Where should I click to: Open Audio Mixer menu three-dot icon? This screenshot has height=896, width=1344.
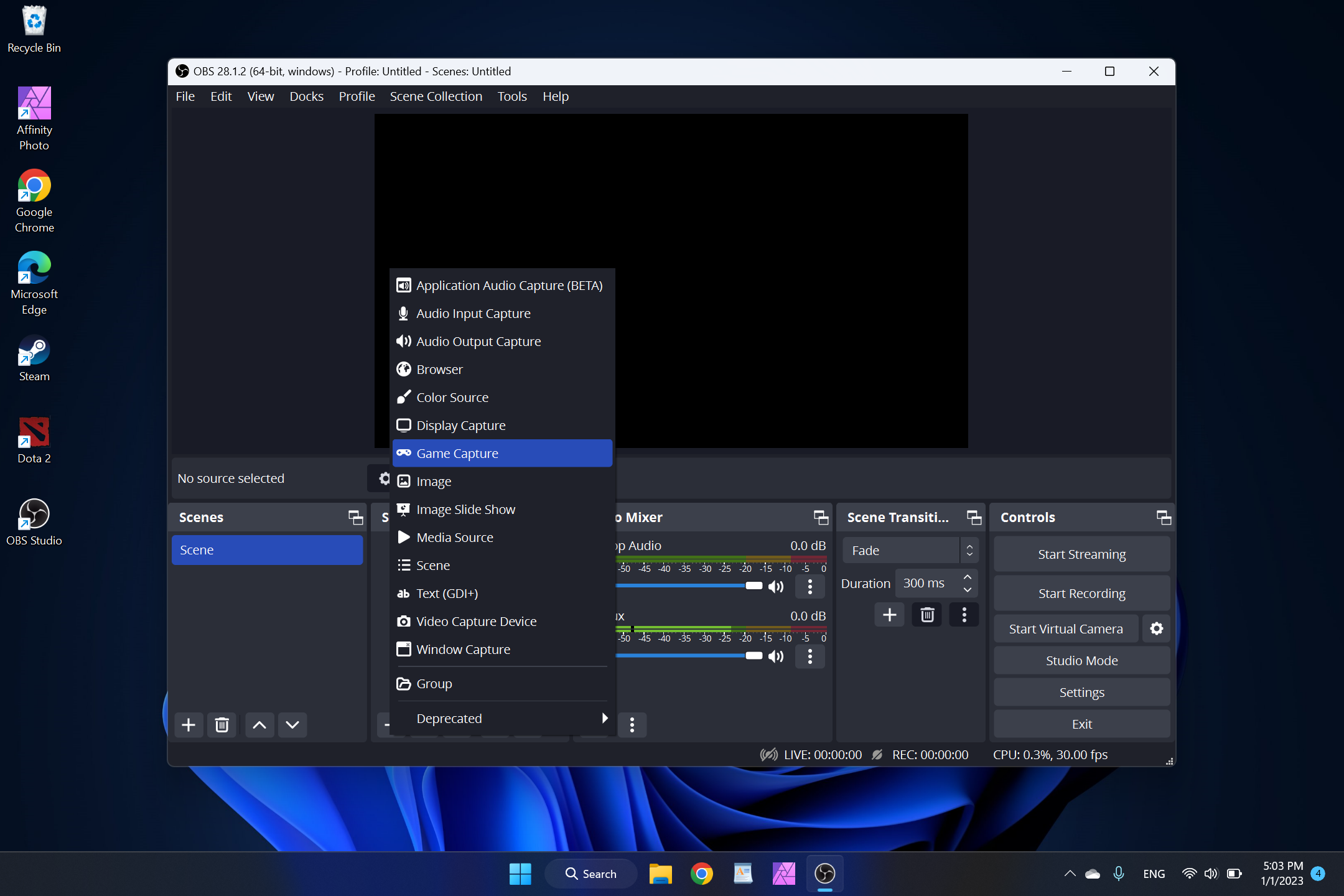(632, 725)
